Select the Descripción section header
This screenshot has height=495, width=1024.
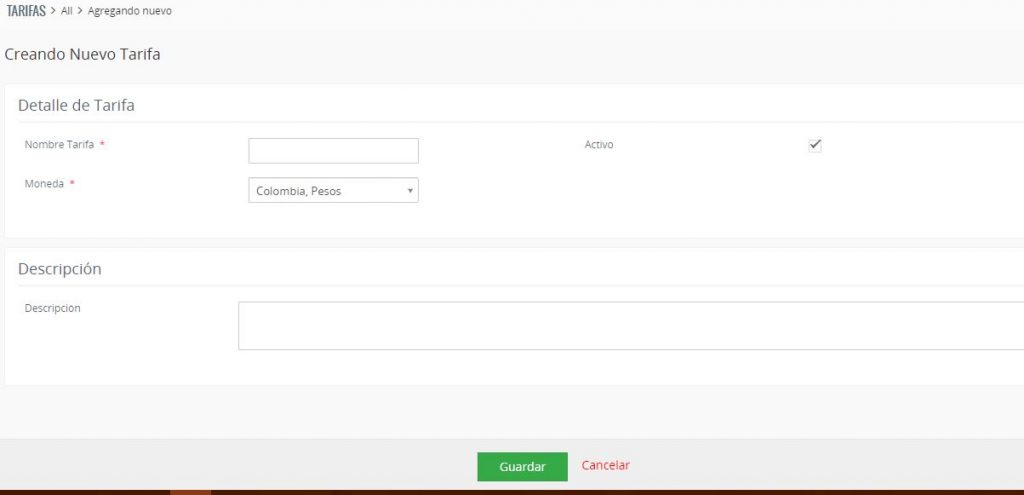click(59, 269)
